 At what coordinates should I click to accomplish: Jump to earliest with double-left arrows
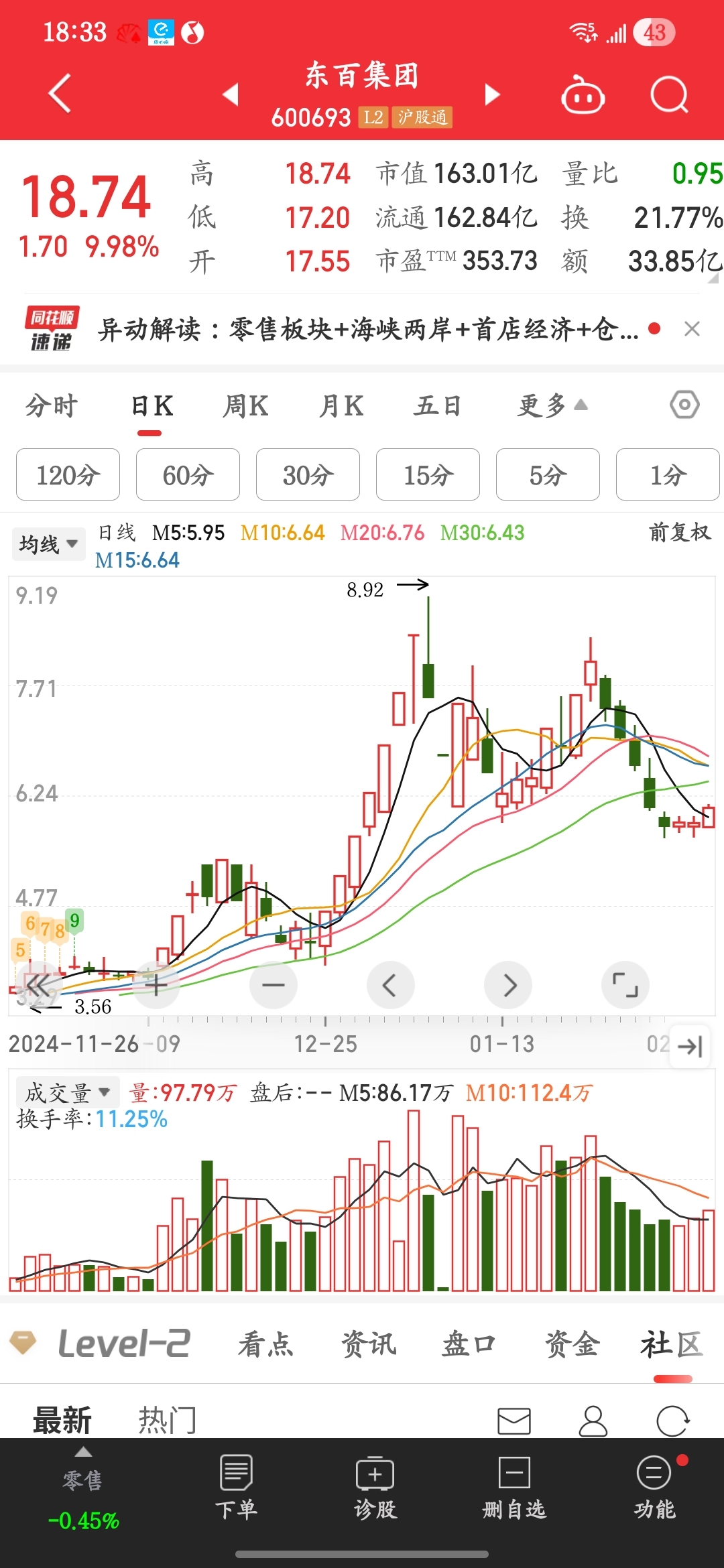(x=39, y=985)
